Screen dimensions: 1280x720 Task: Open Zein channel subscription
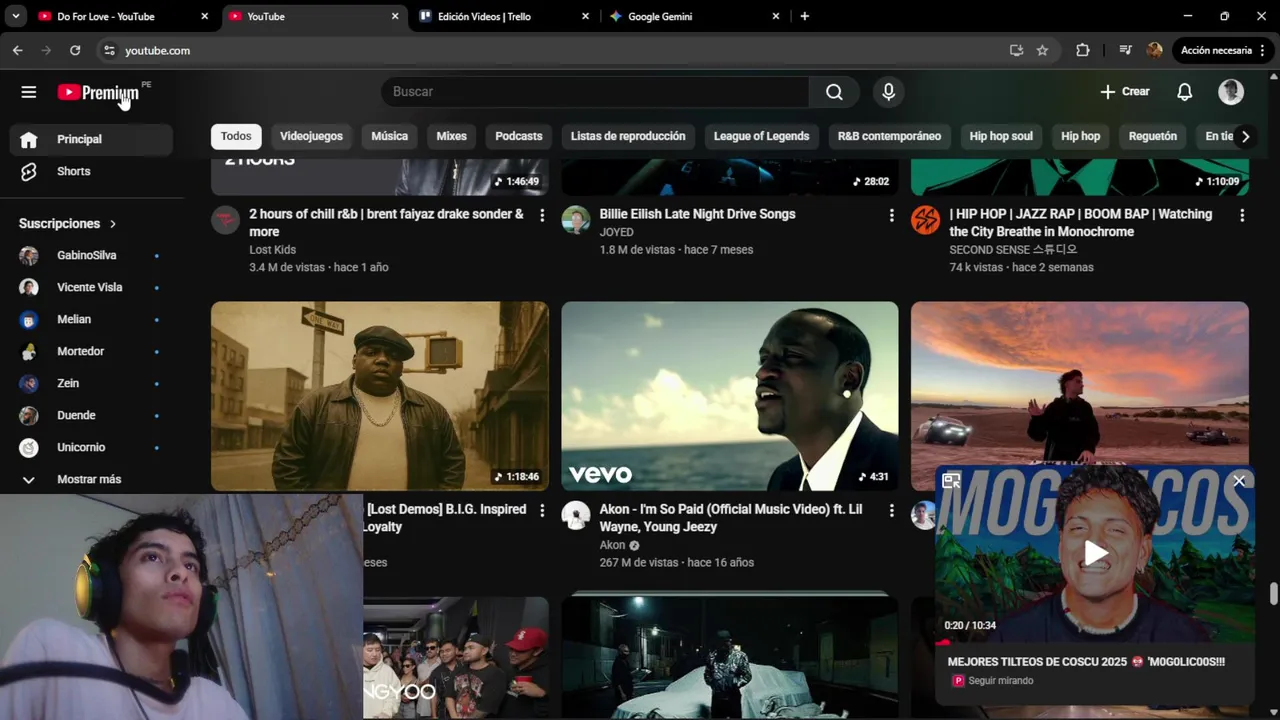pyautogui.click(x=91, y=383)
